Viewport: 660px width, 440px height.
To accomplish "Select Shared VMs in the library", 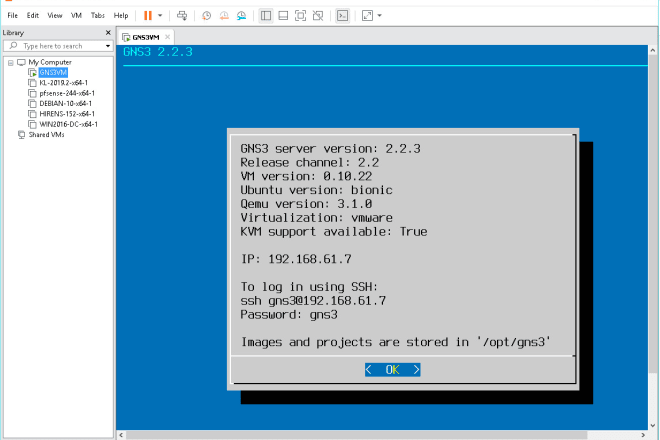I will pos(46,135).
